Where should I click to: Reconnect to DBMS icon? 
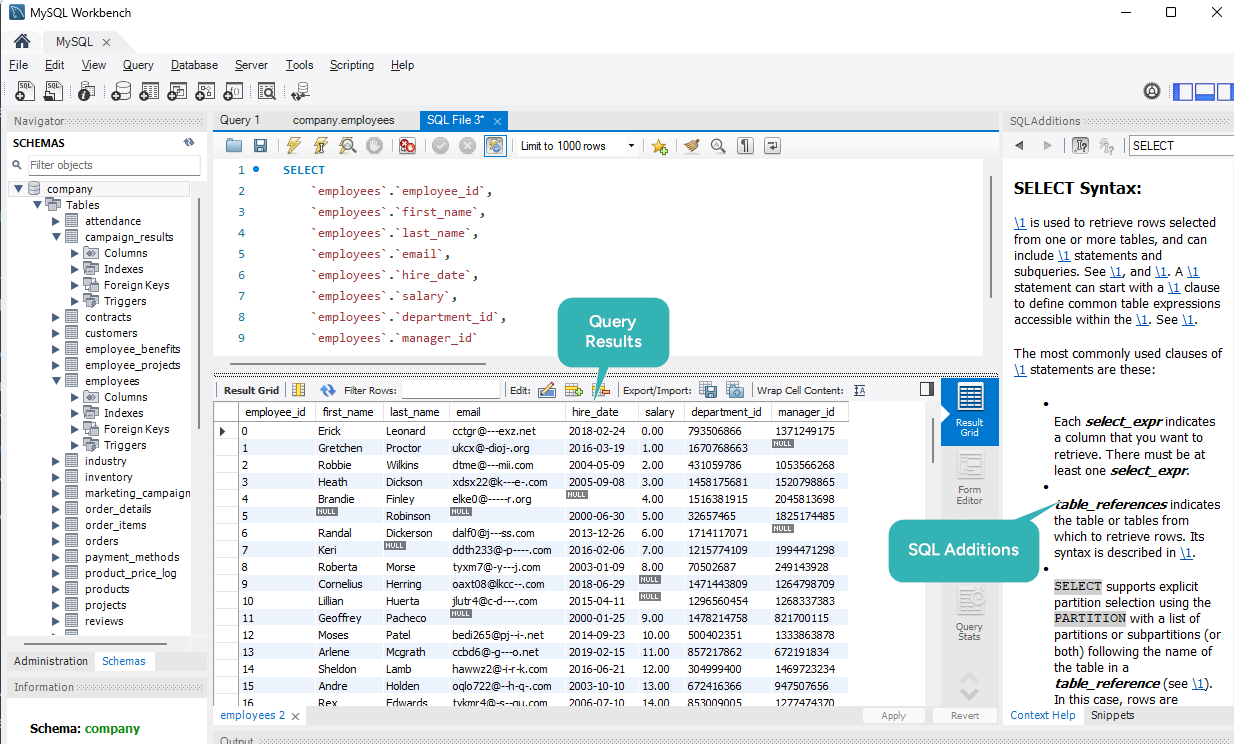300,91
